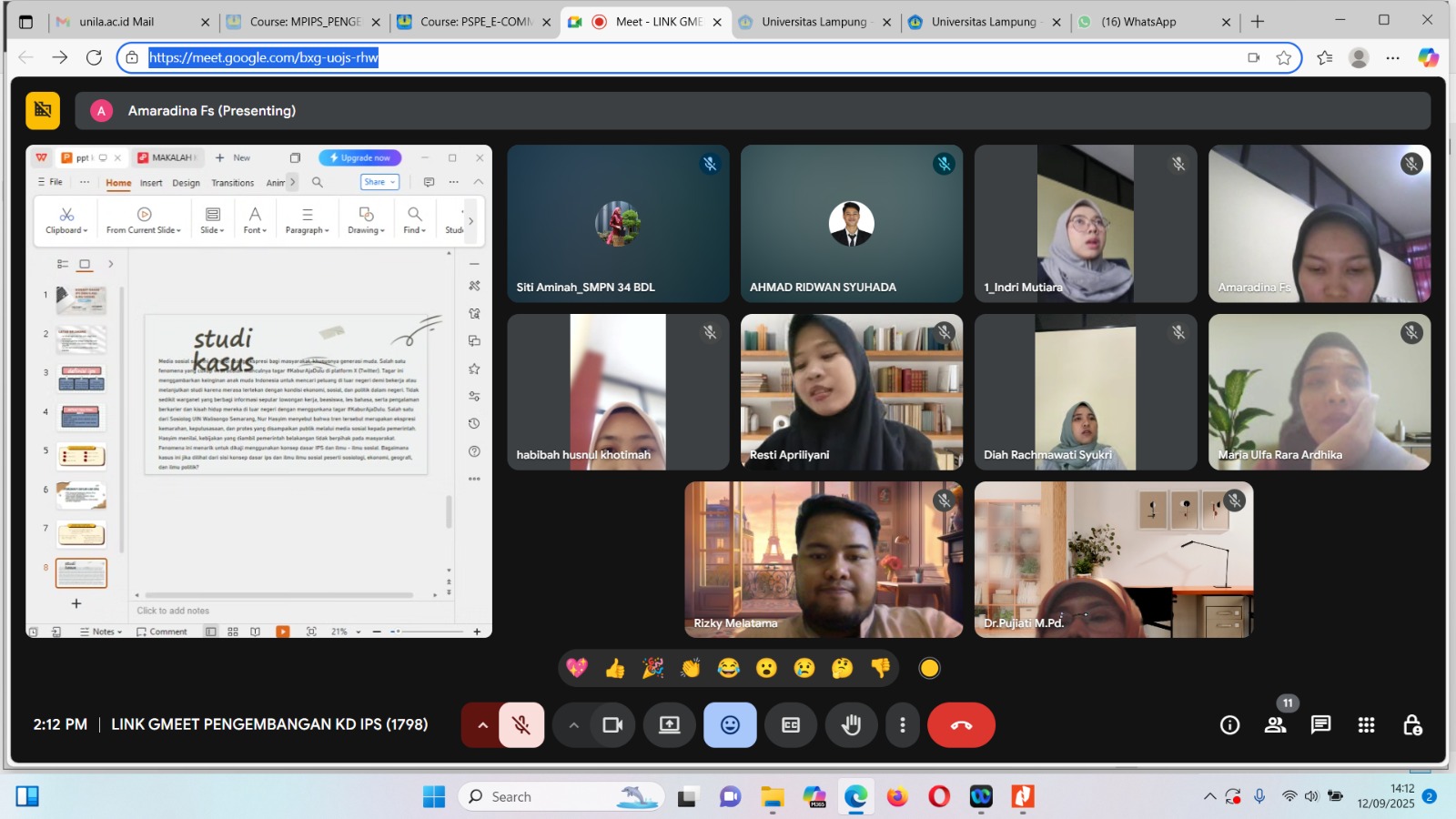
Task: Open the meeting details info icon
Action: click(1229, 725)
